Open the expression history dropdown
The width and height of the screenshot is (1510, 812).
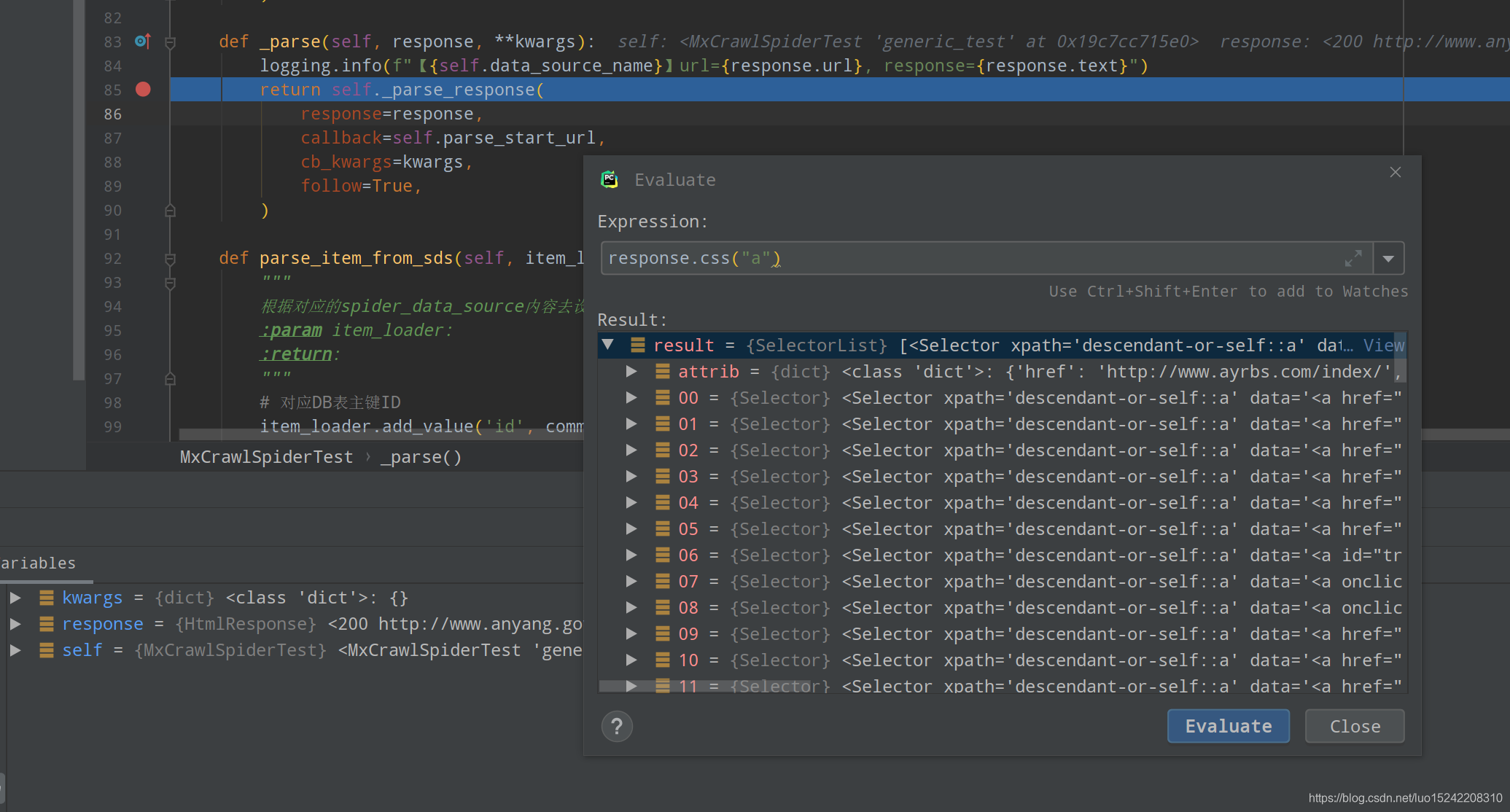tap(1389, 258)
